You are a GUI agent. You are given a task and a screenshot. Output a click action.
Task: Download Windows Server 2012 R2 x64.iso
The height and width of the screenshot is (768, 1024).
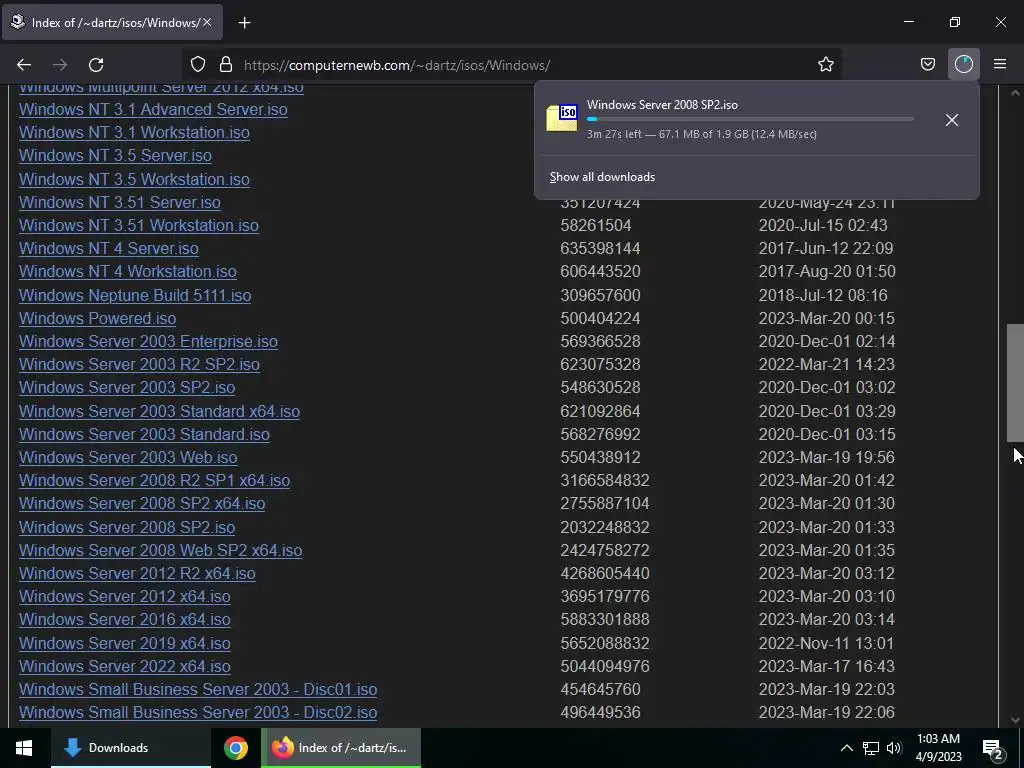point(137,573)
